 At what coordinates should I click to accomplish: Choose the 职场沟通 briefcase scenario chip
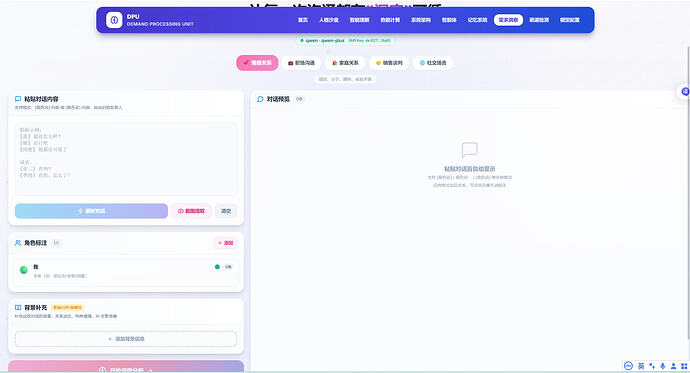(x=301, y=63)
